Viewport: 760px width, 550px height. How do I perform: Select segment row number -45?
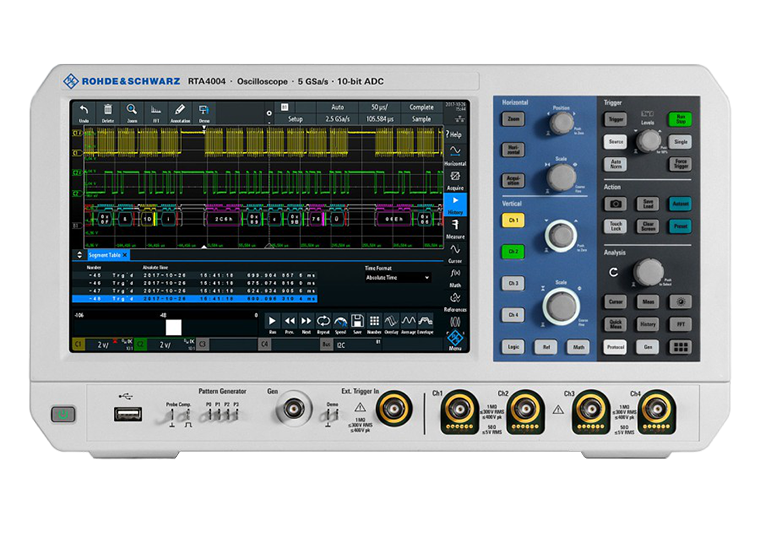[x=195, y=275]
